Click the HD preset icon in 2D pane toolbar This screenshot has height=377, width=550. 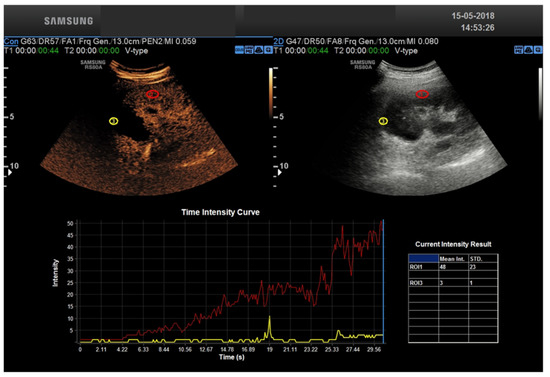(518, 50)
